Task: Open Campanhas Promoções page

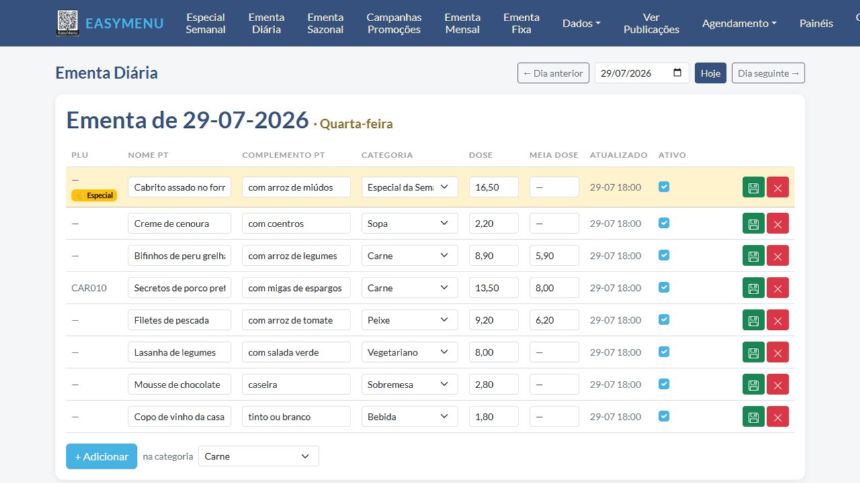Action: 394,23
